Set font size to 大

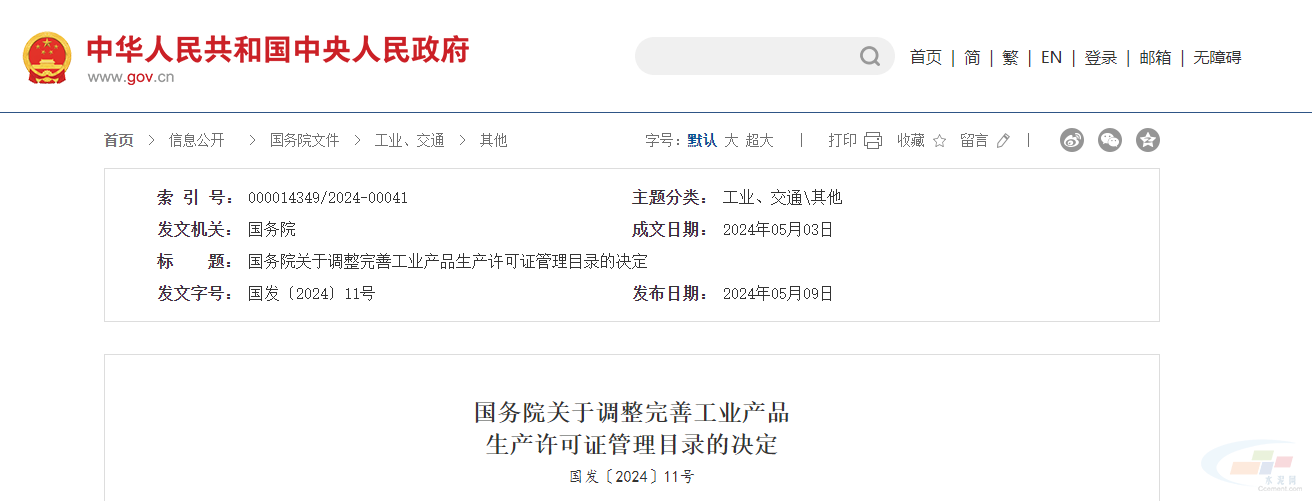click(731, 141)
